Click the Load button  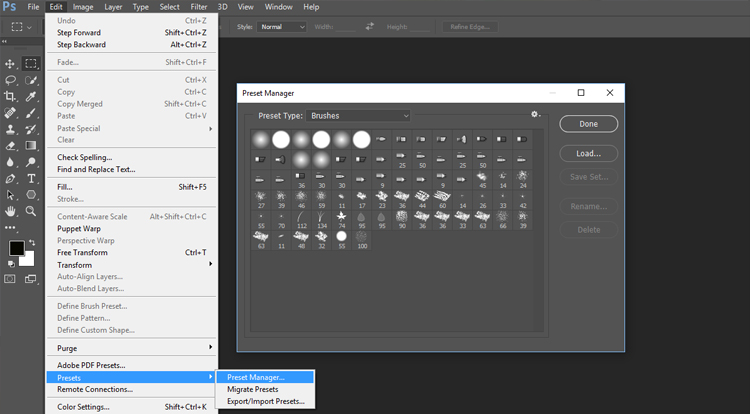pyautogui.click(x=588, y=153)
